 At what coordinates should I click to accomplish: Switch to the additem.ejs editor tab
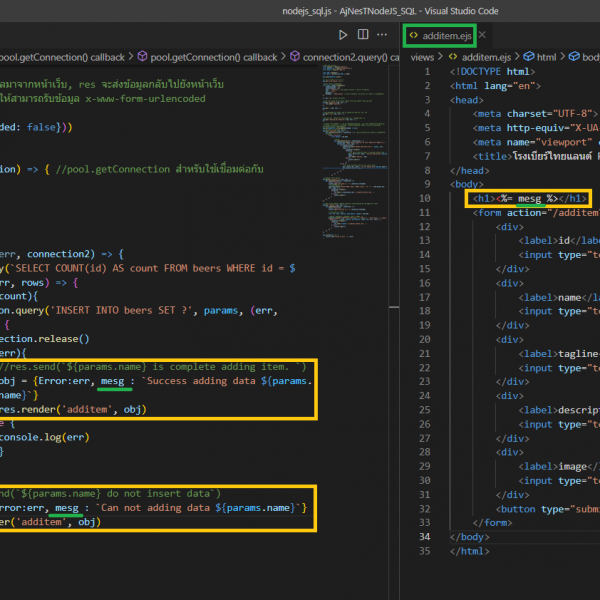[445, 34]
